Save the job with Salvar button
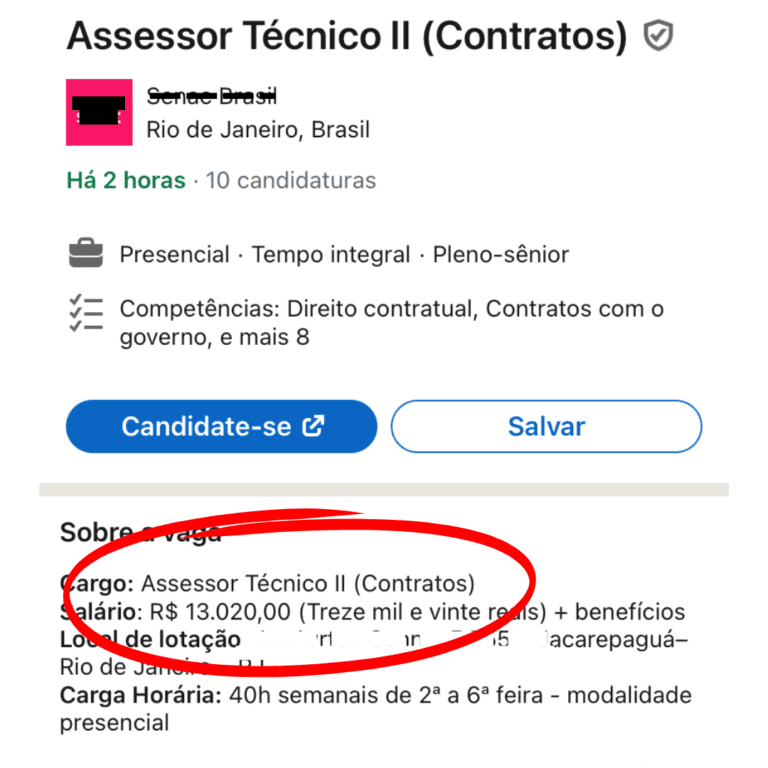This screenshot has height=768, width=768. pos(546,426)
